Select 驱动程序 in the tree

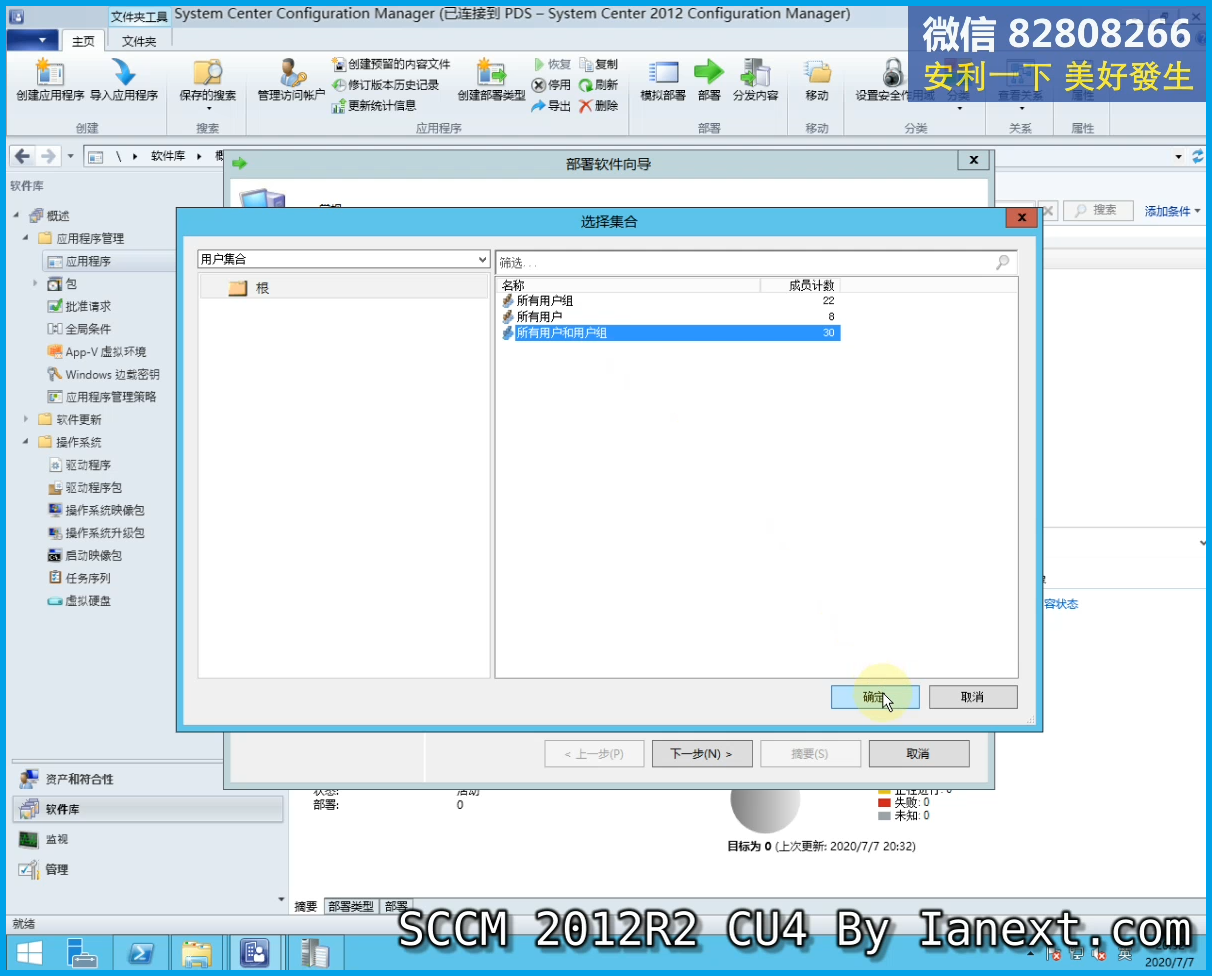80,465
